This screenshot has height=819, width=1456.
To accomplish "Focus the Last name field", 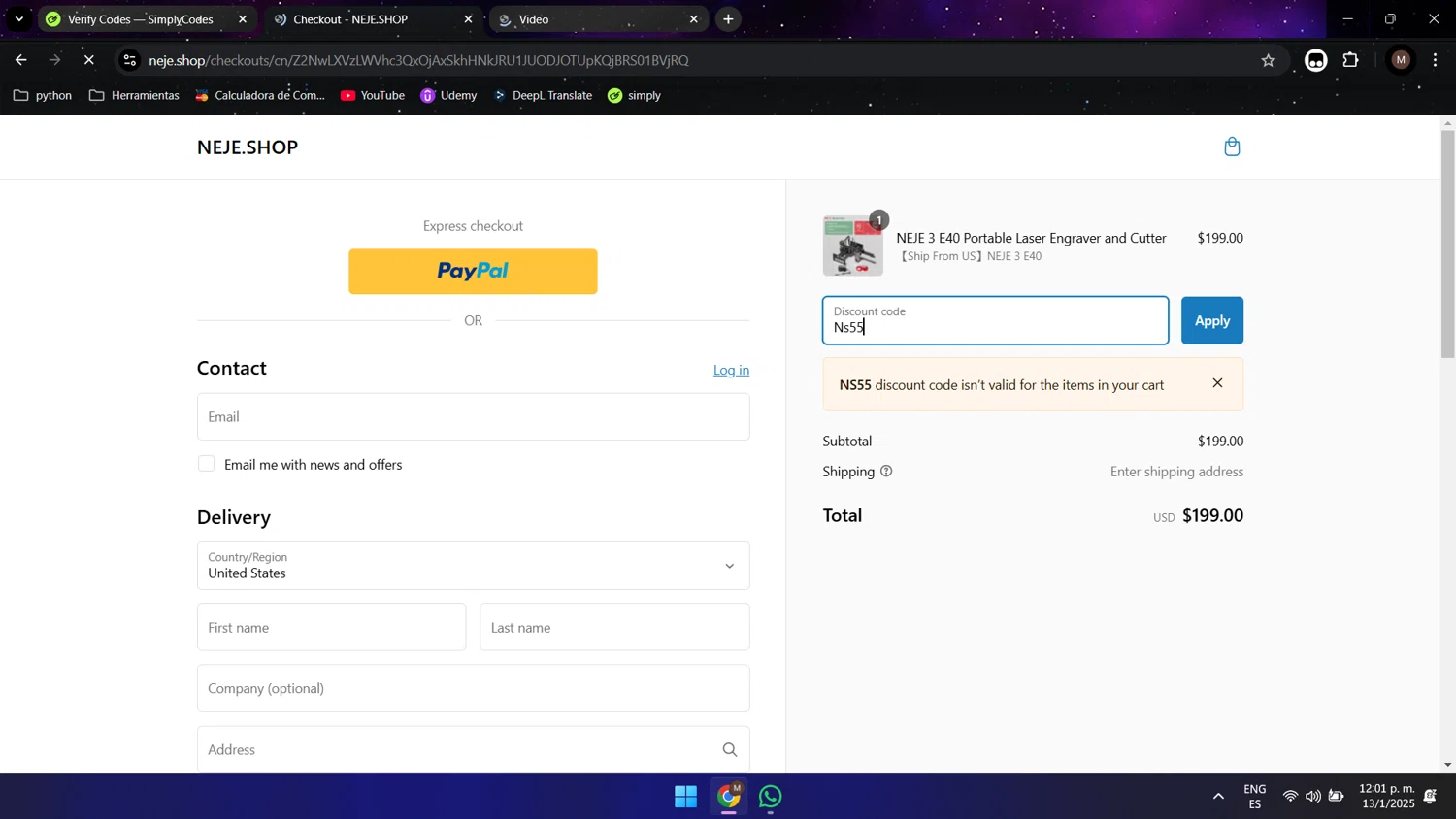I will pyautogui.click(x=614, y=627).
